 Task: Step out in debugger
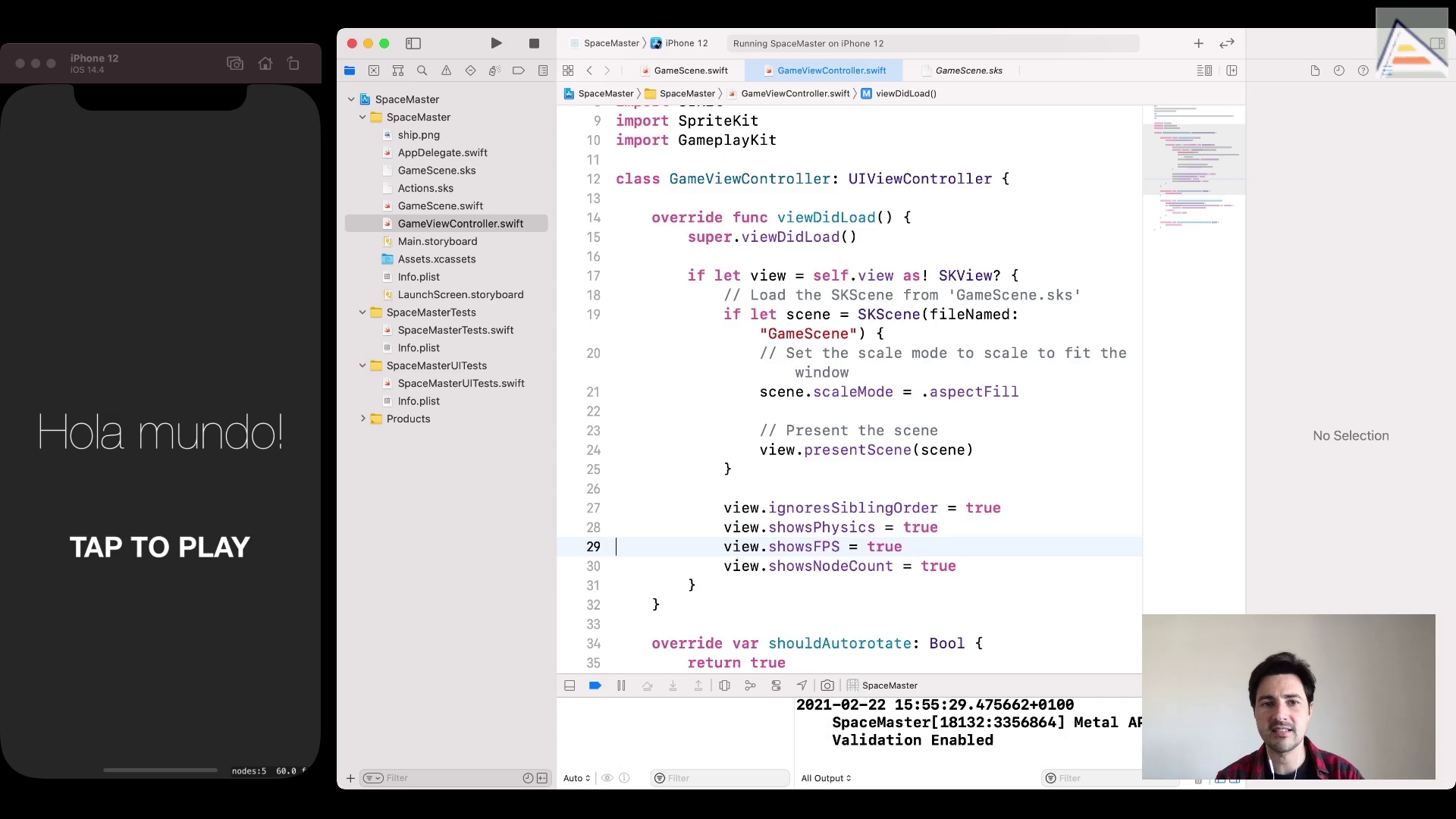click(698, 686)
